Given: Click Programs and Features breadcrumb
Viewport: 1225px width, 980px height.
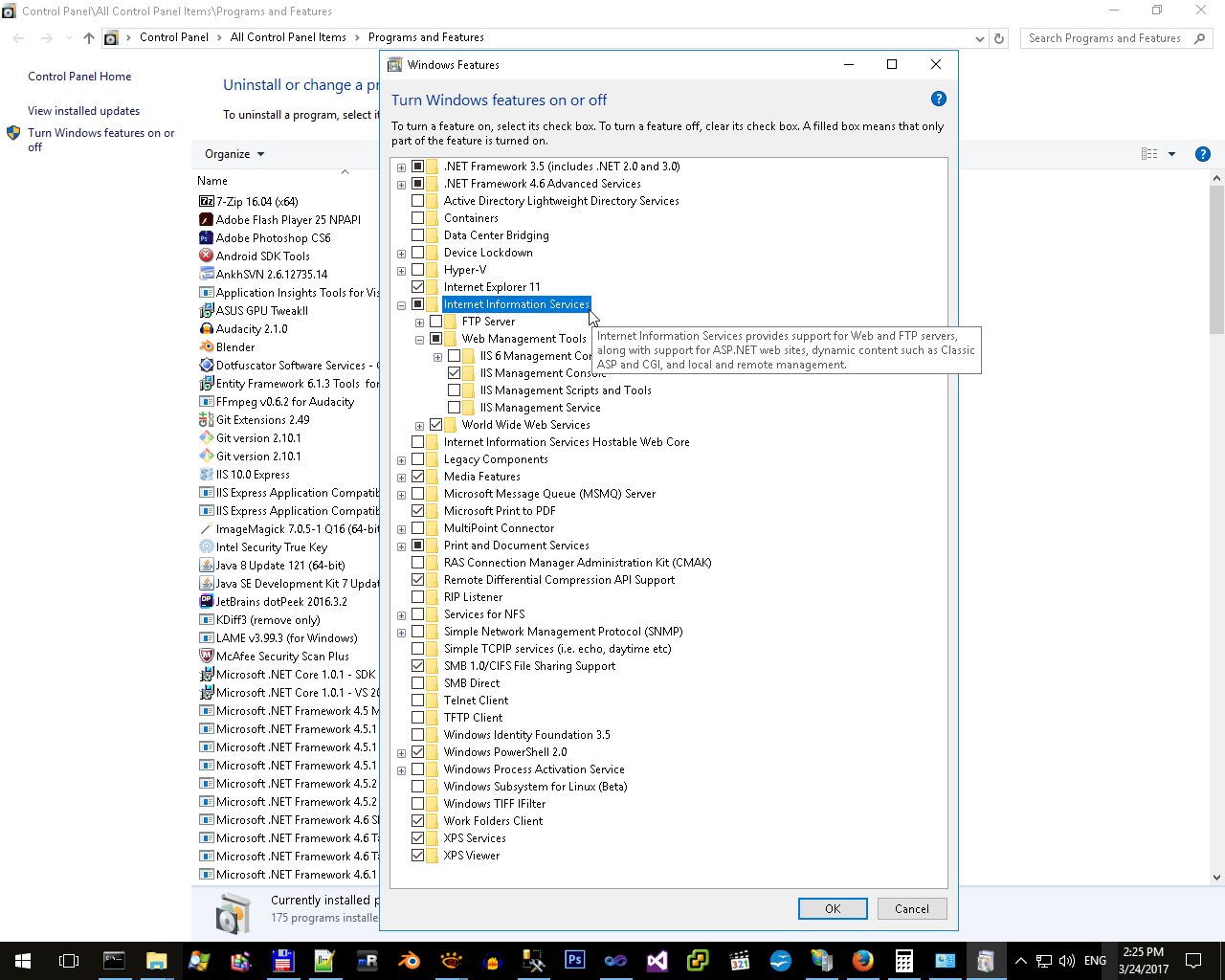Looking at the screenshot, I should click(426, 37).
